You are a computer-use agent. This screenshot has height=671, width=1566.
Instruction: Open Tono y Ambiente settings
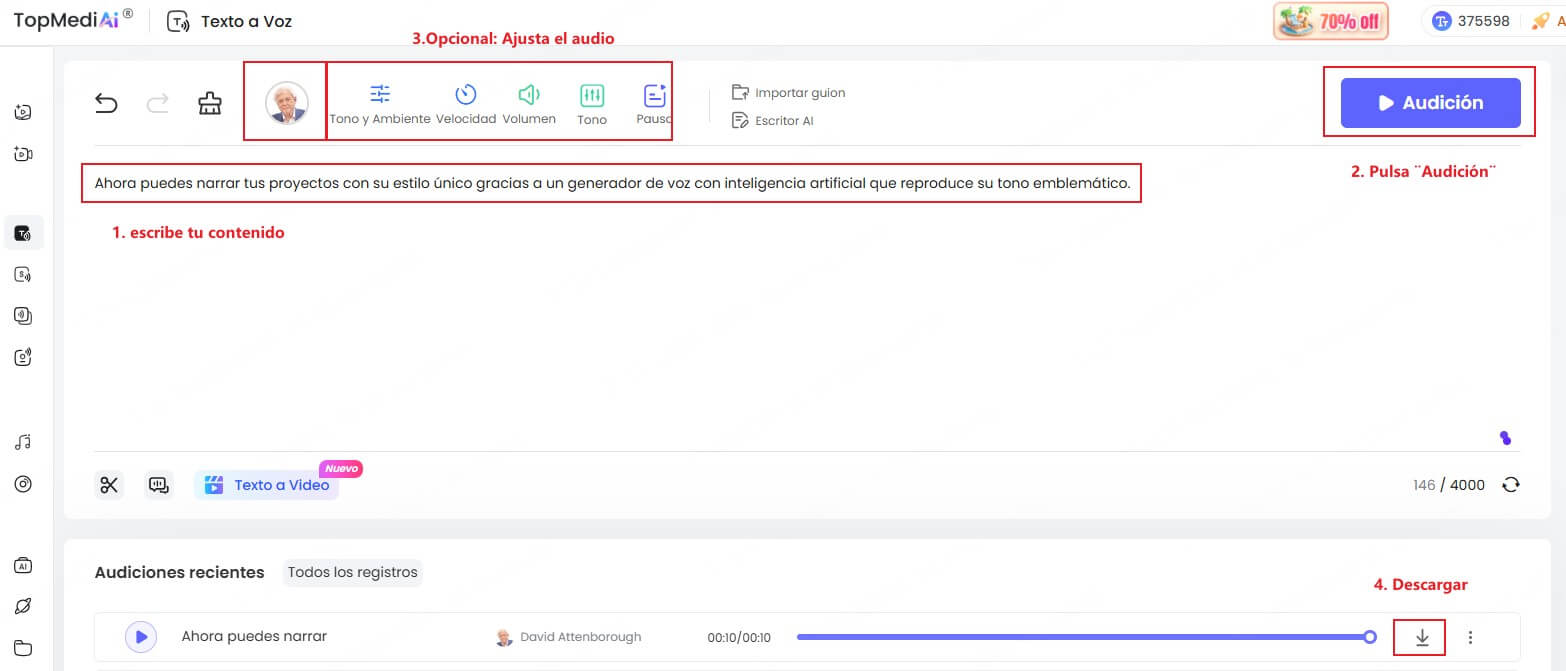[380, 104]
